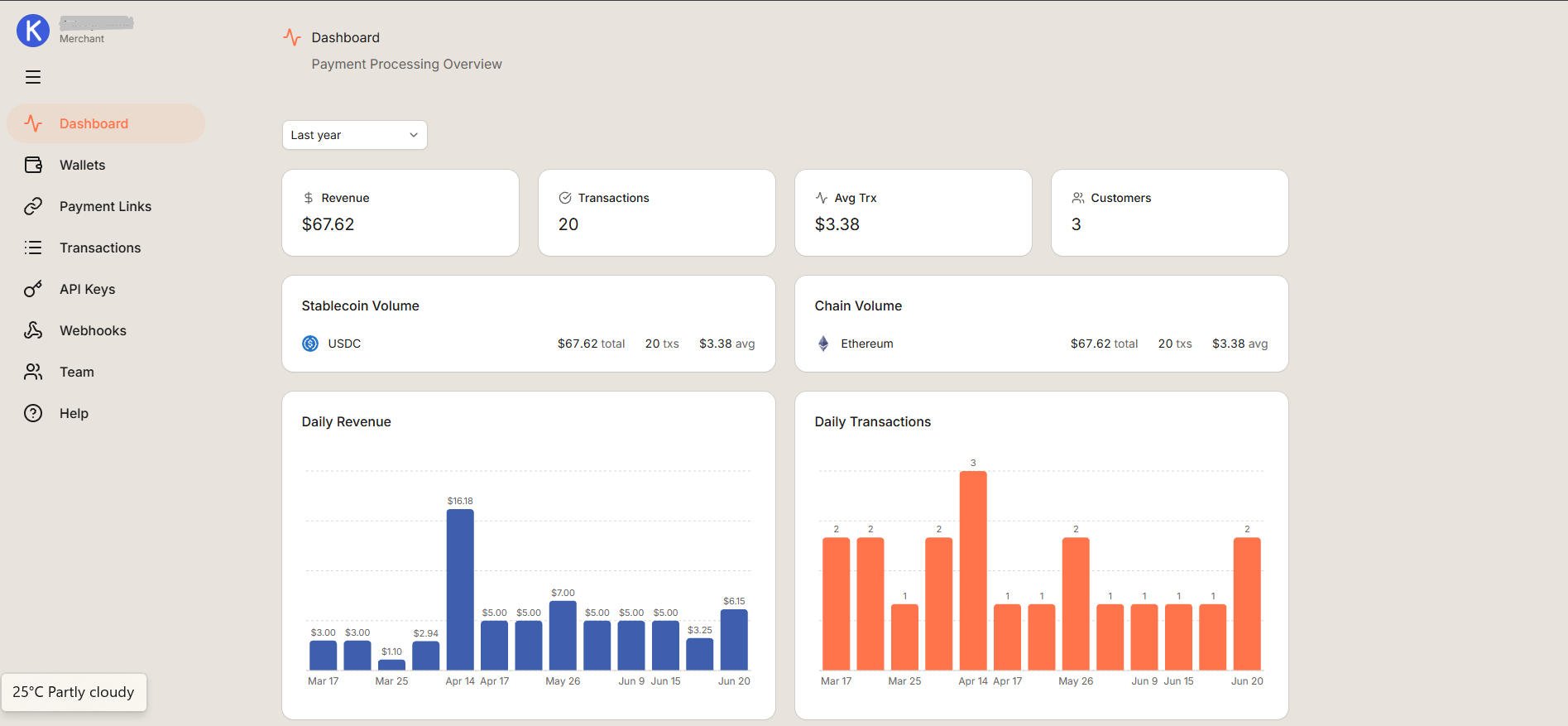Click Jun 9 axis label in Daily Transactions
1568x726 pixels.
1144,681
